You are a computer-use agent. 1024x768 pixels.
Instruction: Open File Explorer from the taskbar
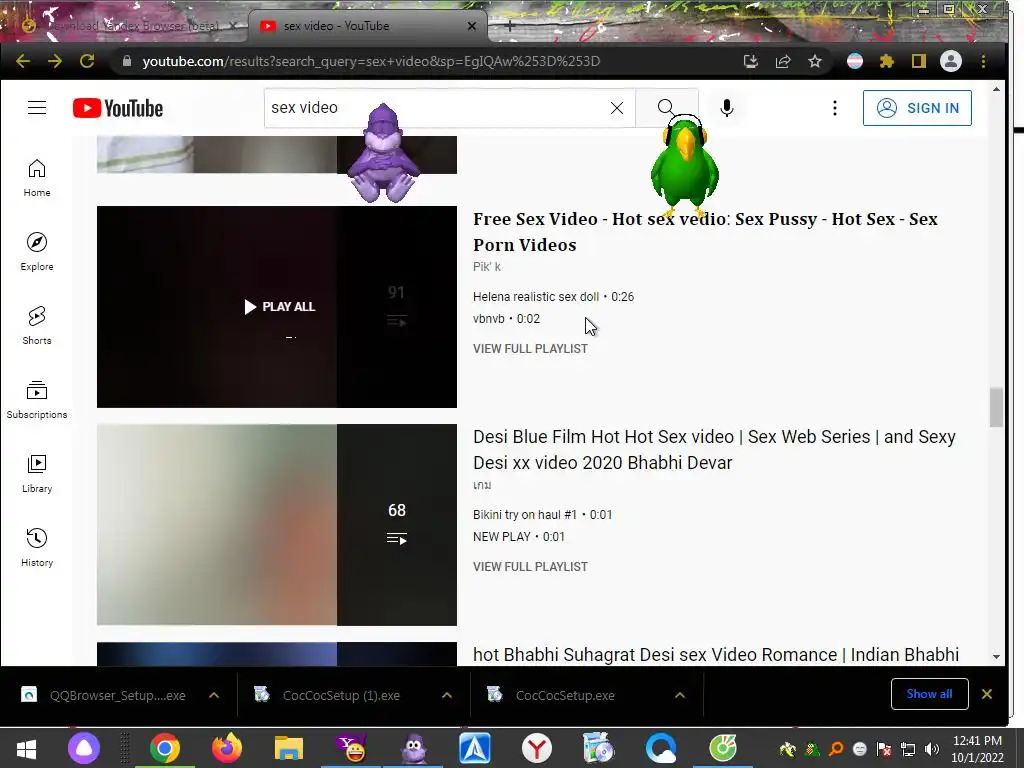(x=289, y=748)
